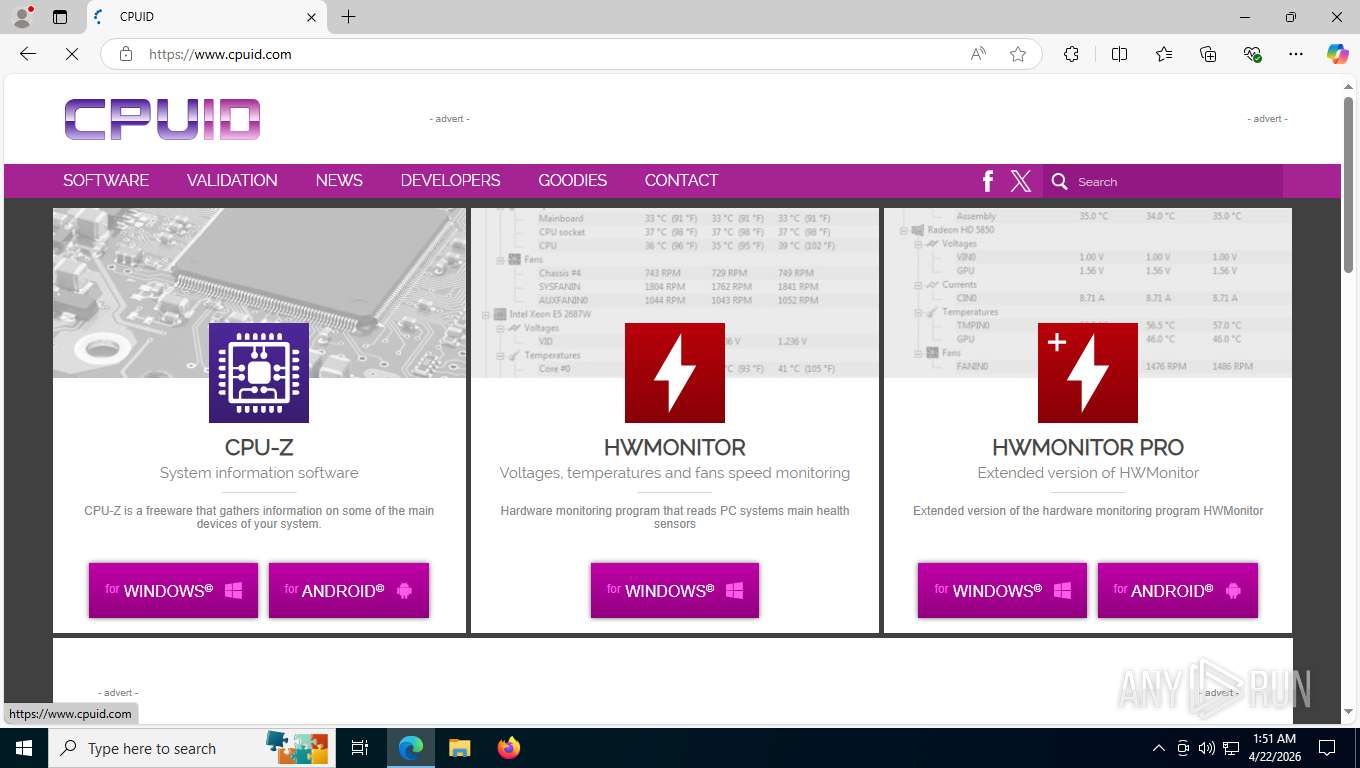Click the search magnifier icon
Viewport: 1360px width, 768px height.
[x=1060, y=181]
